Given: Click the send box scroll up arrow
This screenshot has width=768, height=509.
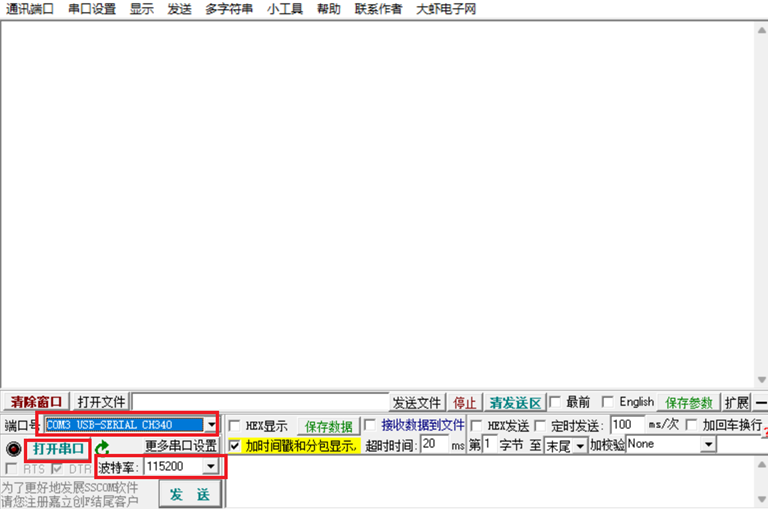Looking at the screenshot, I should click(762, 464).
